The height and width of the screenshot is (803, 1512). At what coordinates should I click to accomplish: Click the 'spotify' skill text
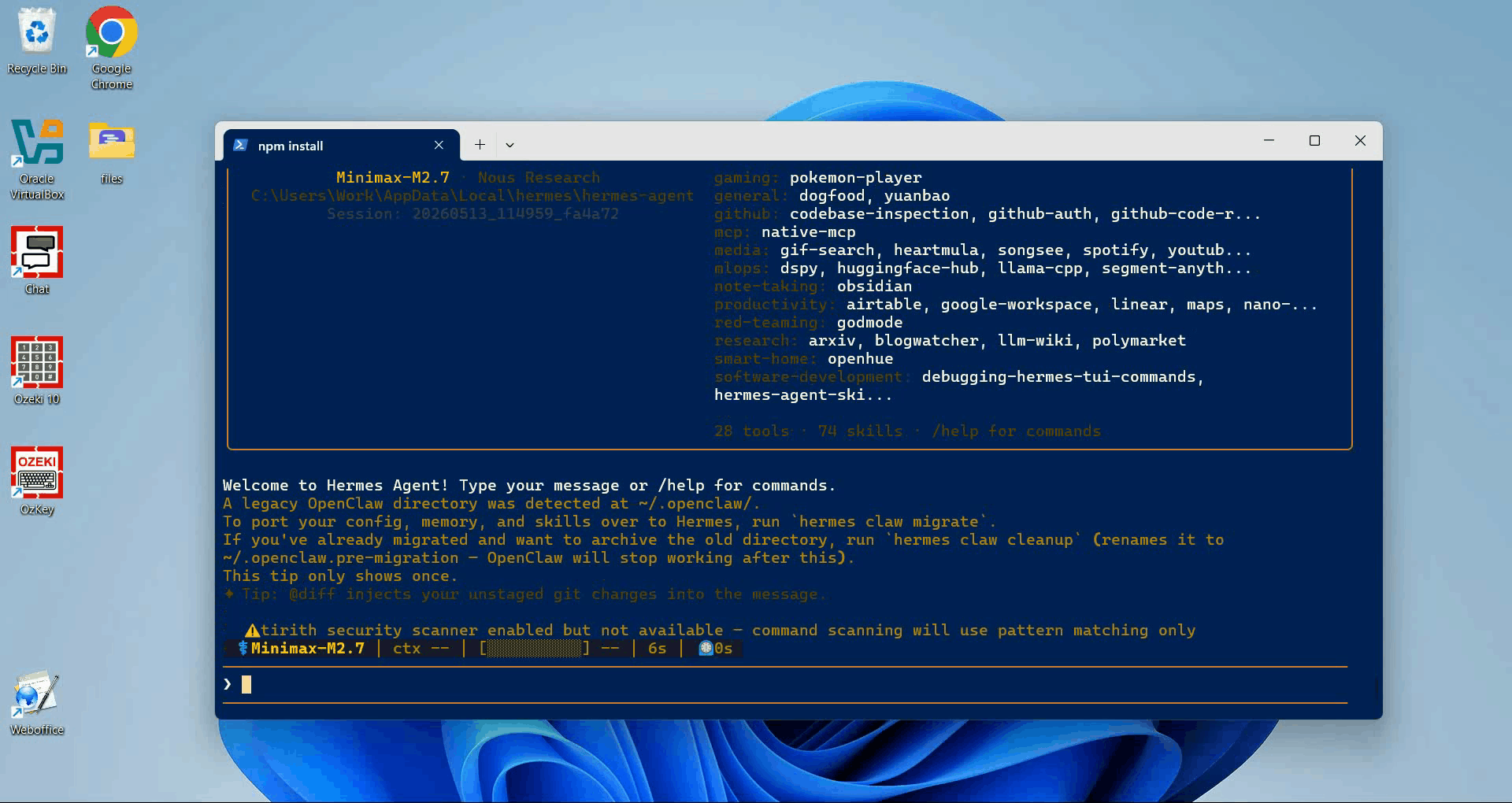(x=1115, y=250)
